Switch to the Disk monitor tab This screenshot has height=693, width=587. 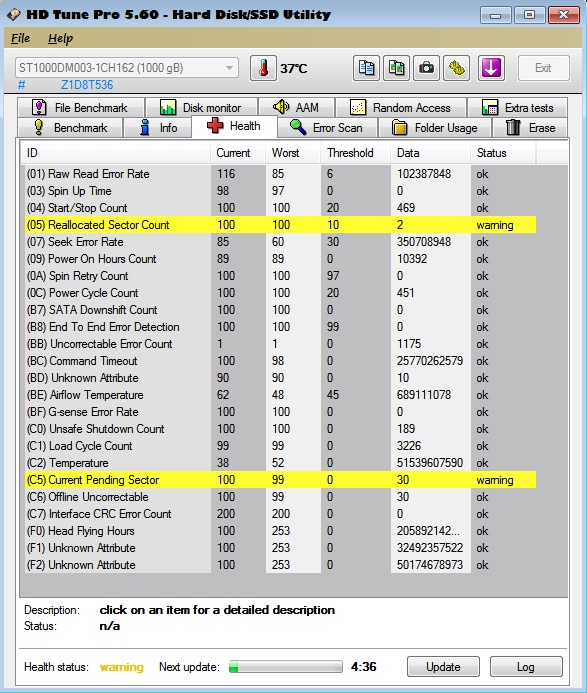point(202,107)
